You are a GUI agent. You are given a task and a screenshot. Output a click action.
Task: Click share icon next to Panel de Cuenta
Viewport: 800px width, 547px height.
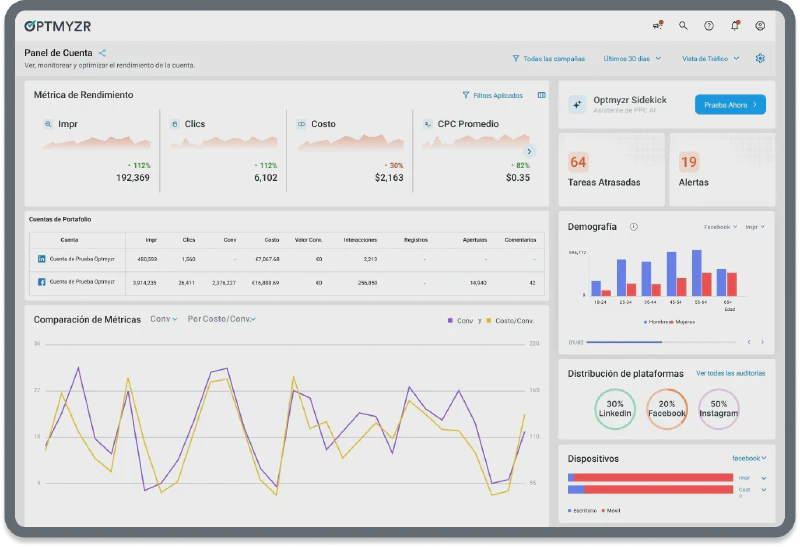tap(103, 53)
